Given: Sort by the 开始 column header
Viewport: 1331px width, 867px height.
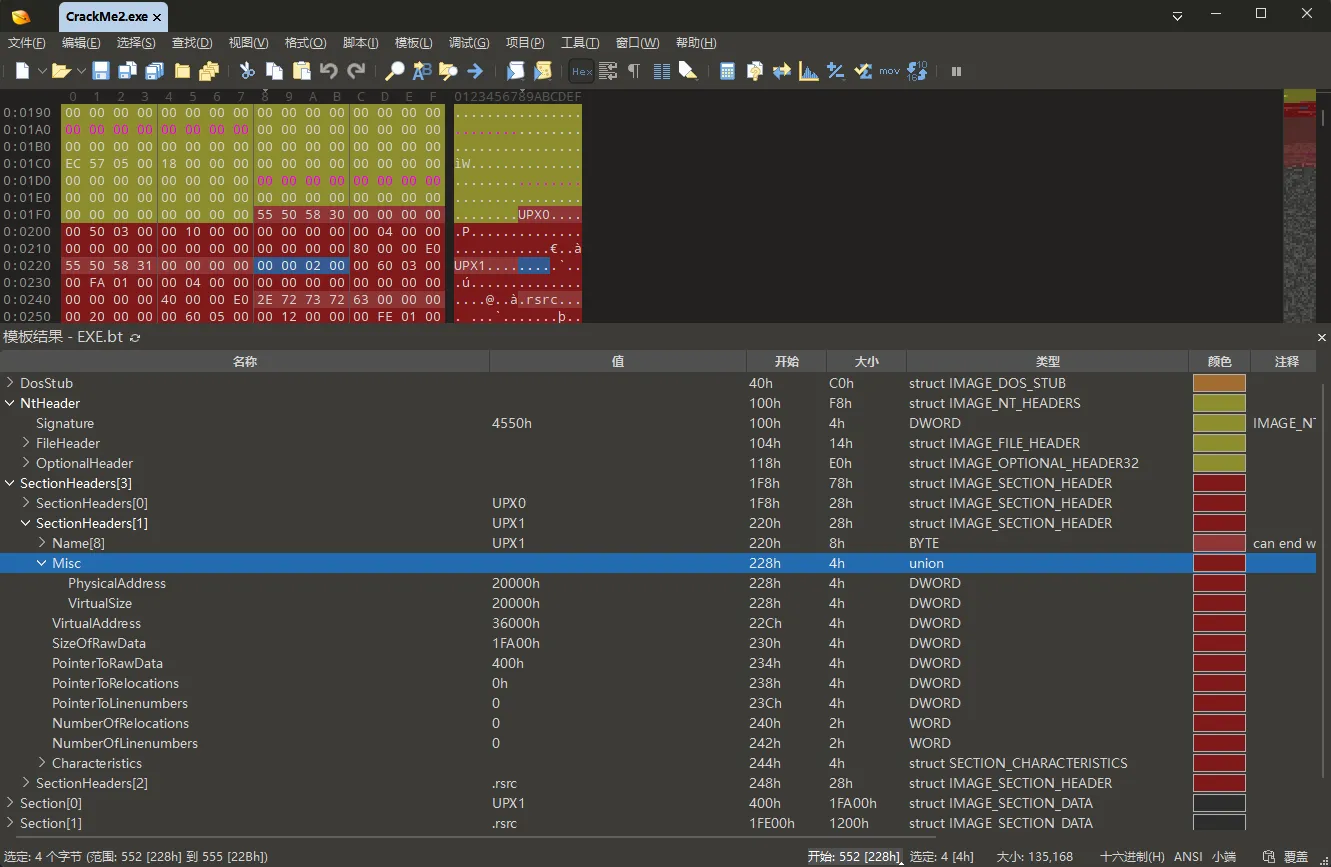Looking at the screenshot, I should (x=786, y=361).
